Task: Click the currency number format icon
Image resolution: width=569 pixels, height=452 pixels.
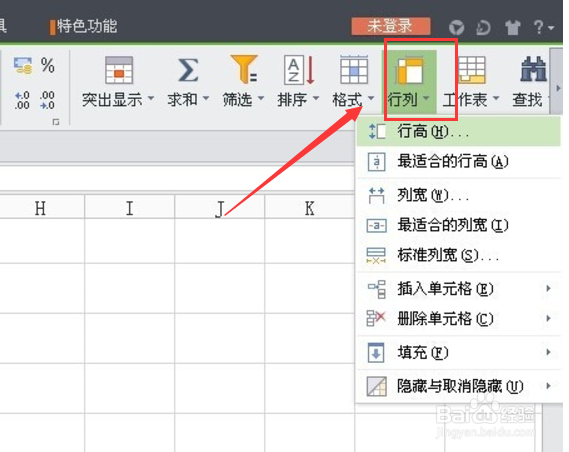Action: 22,65
